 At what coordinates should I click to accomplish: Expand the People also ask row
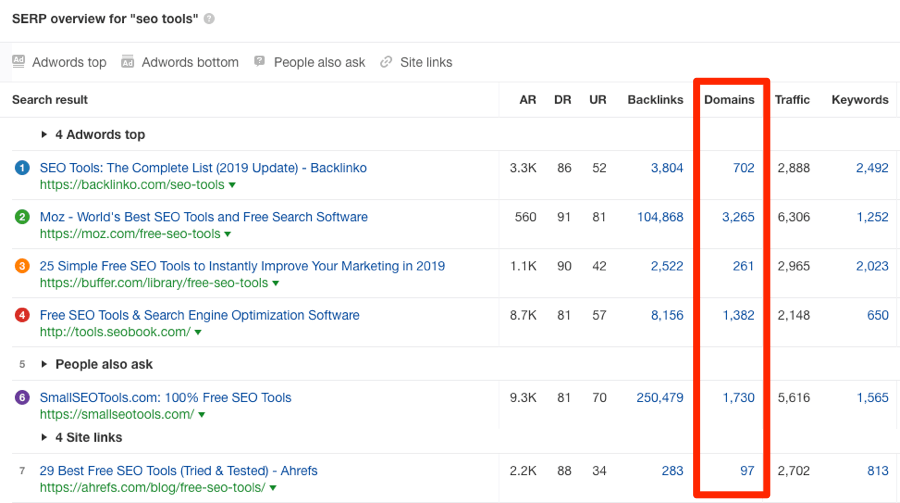(45, 365)
